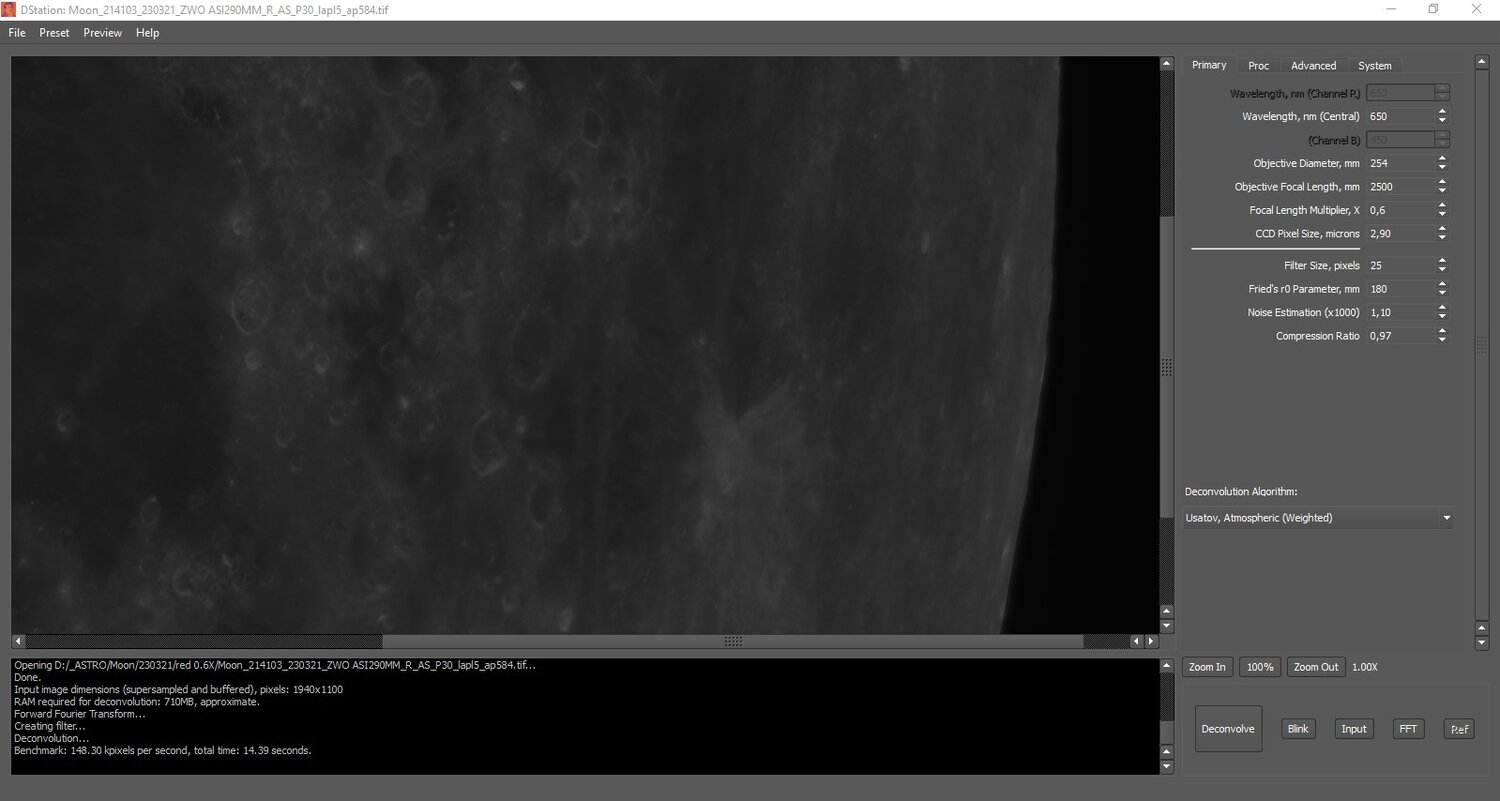Focus the CCD Pixel Size field
The width and height of the screenshot is (1500, 801).
1399,233
